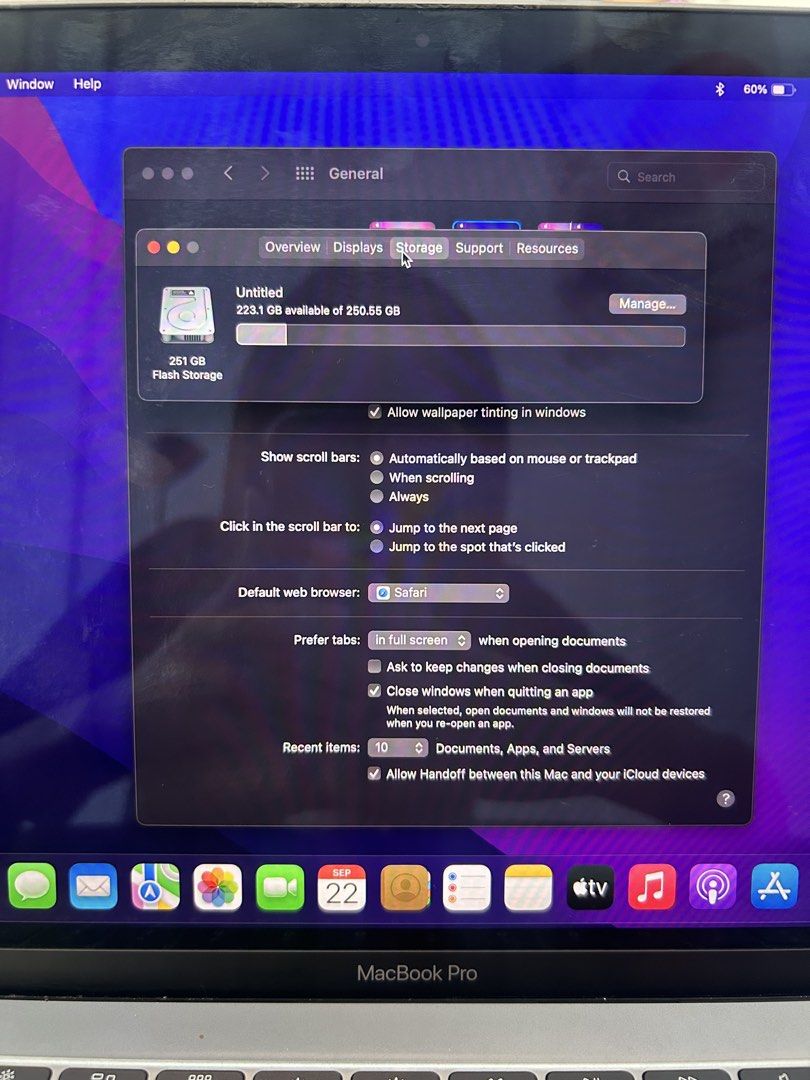Click the 223.1 GB available text
The height and width of the screenshot is (1080, 810).
(318, 311)
